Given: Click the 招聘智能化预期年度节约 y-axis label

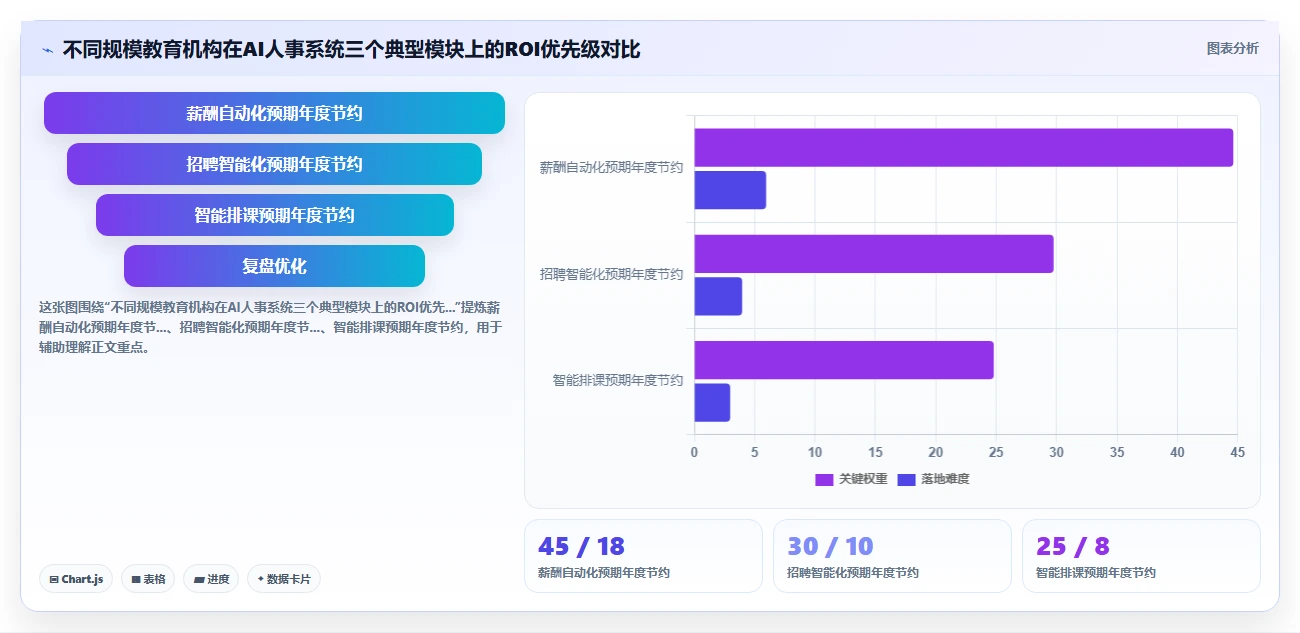Looking at the screenshot, I should click(x=611, y=274).
